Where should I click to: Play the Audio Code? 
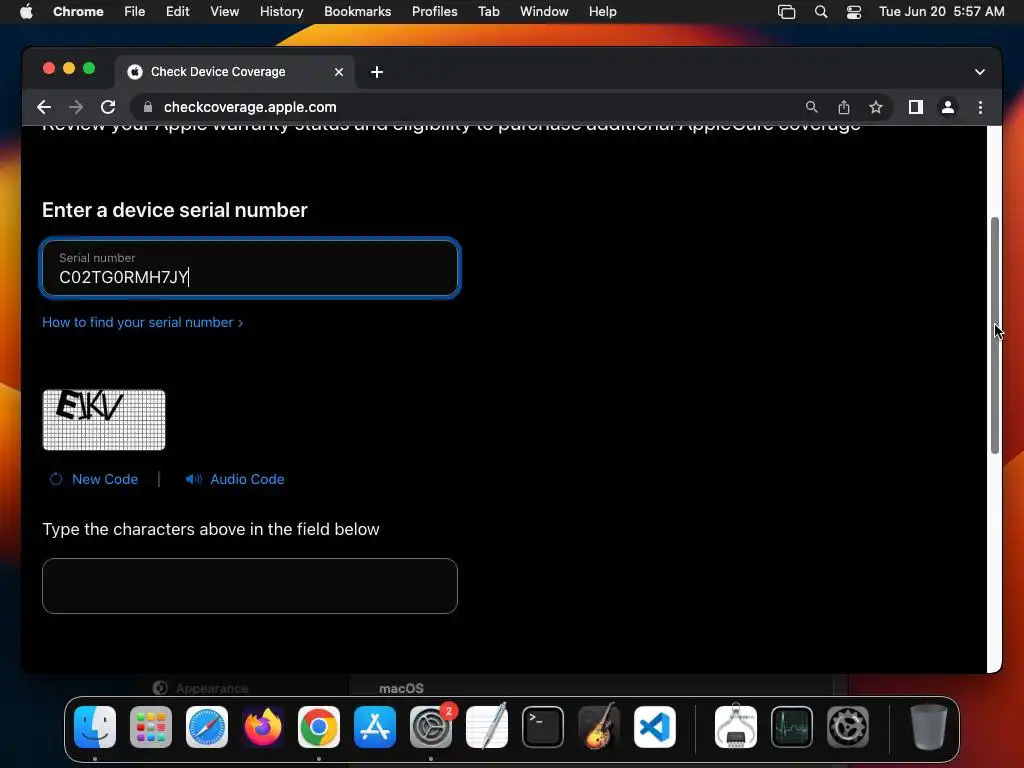235,479
